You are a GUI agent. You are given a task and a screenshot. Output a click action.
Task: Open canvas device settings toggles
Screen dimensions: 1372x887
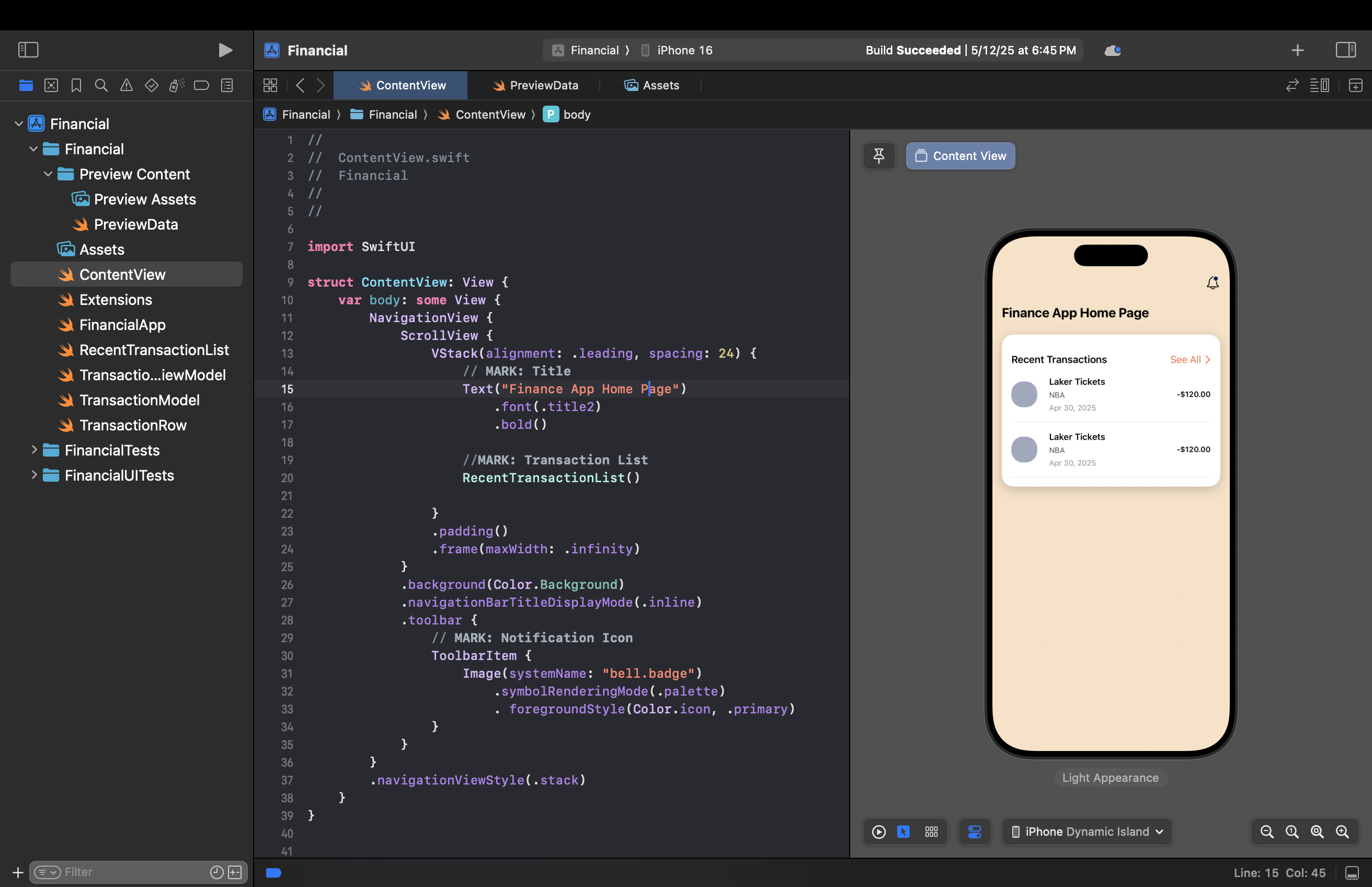975,832
